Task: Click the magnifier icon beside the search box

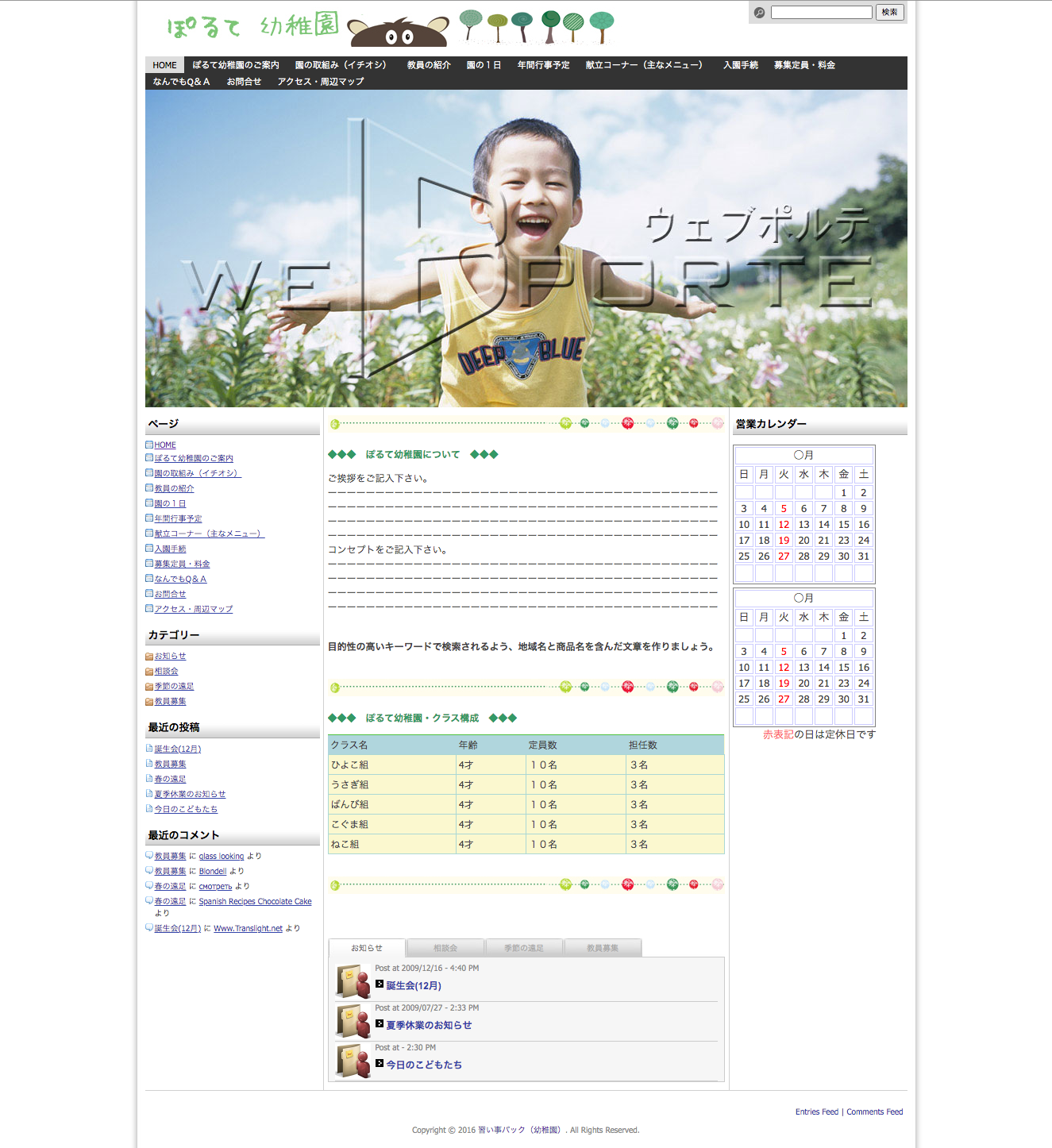Action: point(759,13)
